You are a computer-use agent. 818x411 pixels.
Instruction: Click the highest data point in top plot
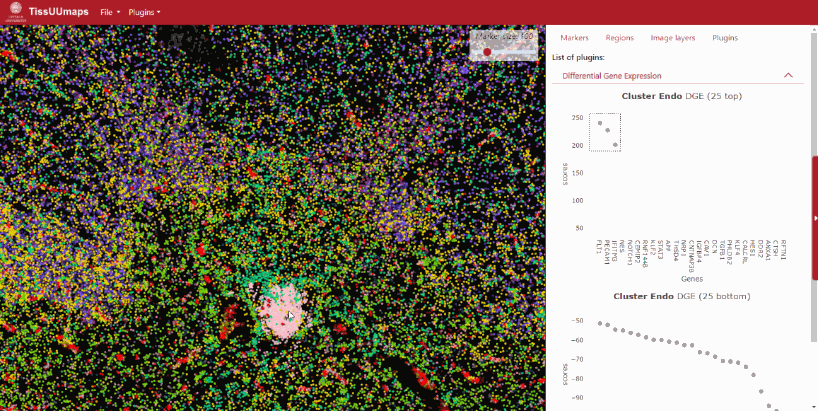(600, 123)
